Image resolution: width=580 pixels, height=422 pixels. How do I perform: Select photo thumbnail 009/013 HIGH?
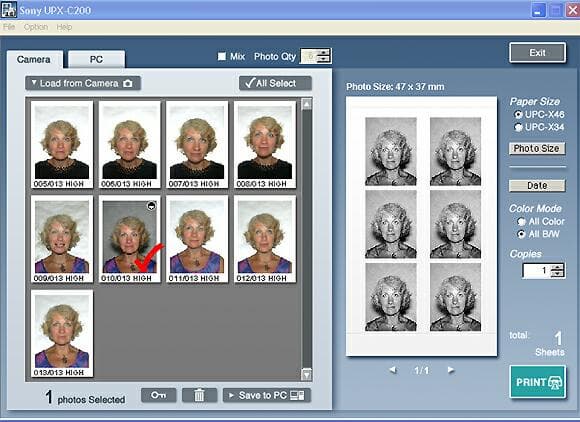(x=62, y=239)
